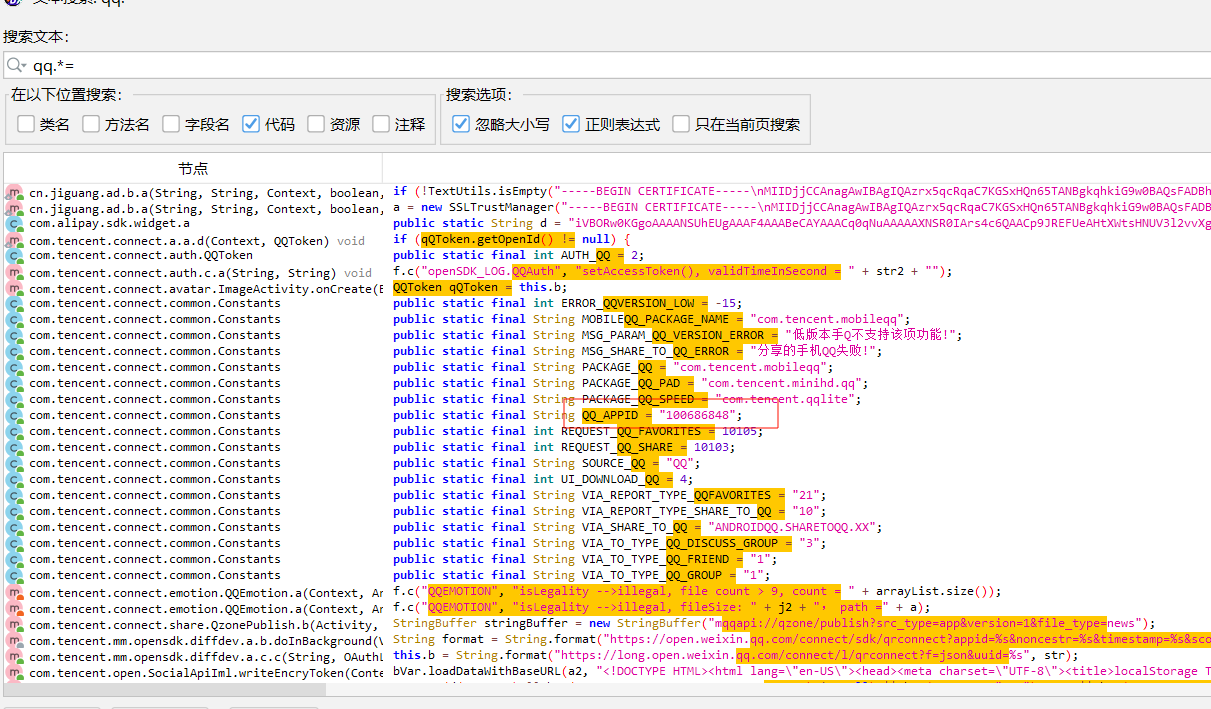This screenshot has height=709, width=1211.
Task: Click class icon on the REQUEST_QQ_SHARE row
Action: tap(15, 447)
